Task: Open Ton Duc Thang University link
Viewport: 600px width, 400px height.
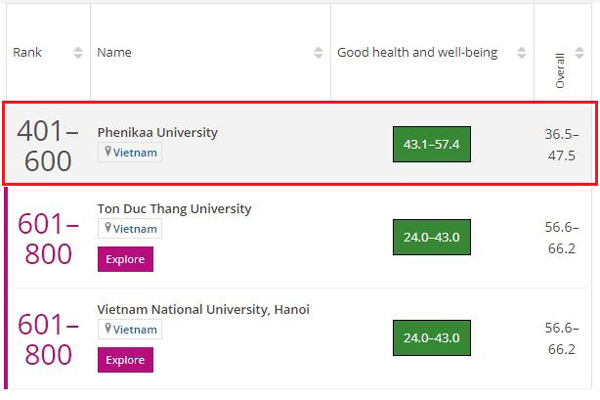Action: [174, 209]
